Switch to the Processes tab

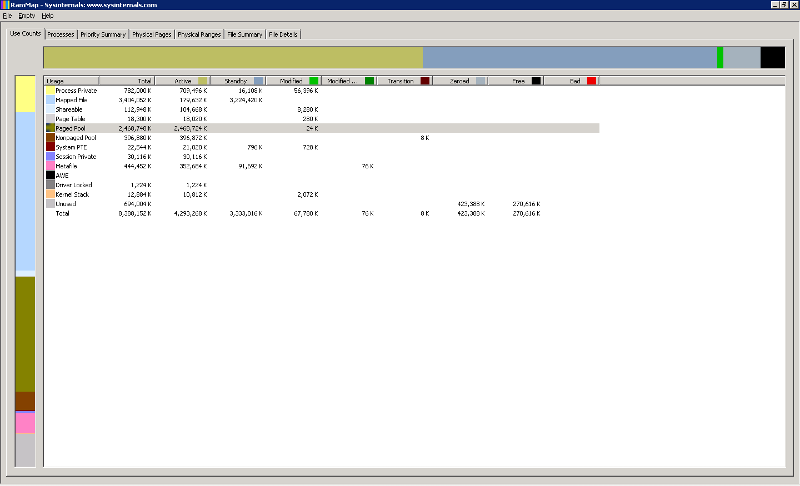[x=61, y=35]
